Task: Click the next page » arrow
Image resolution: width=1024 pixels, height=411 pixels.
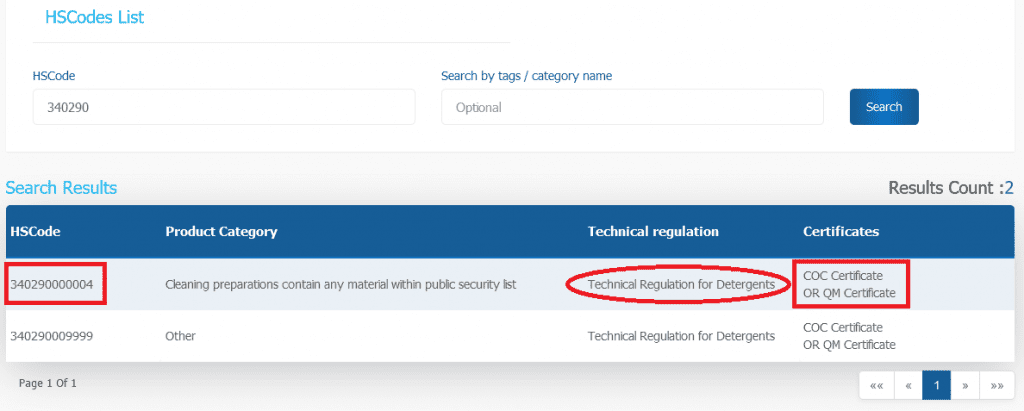Action: [x=966, y=385]
